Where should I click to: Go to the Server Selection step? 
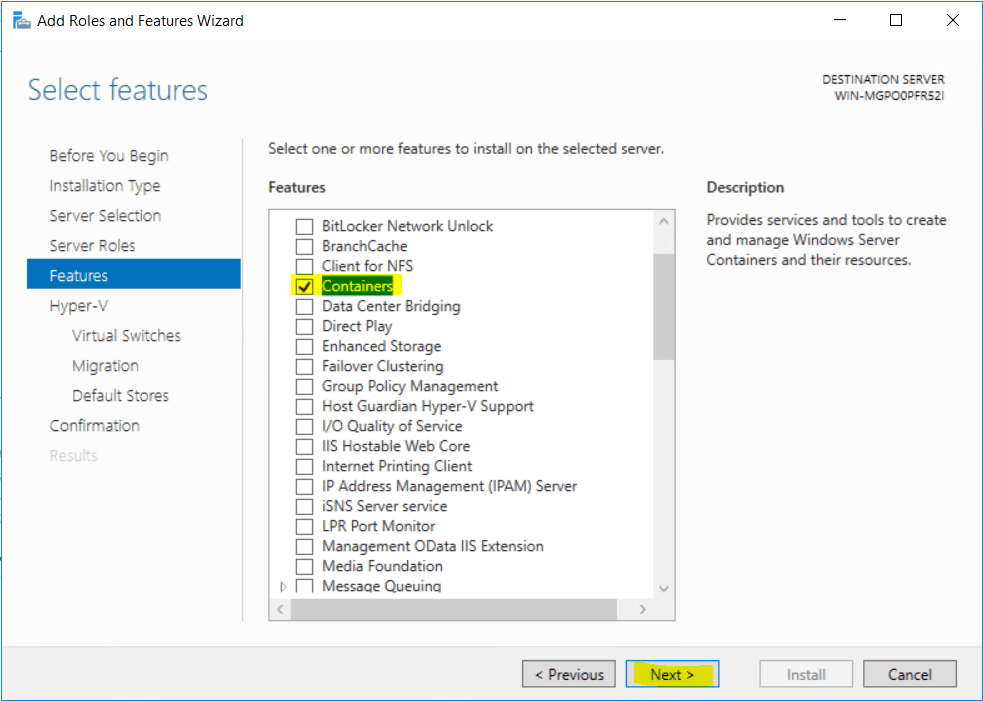point(105,215)
